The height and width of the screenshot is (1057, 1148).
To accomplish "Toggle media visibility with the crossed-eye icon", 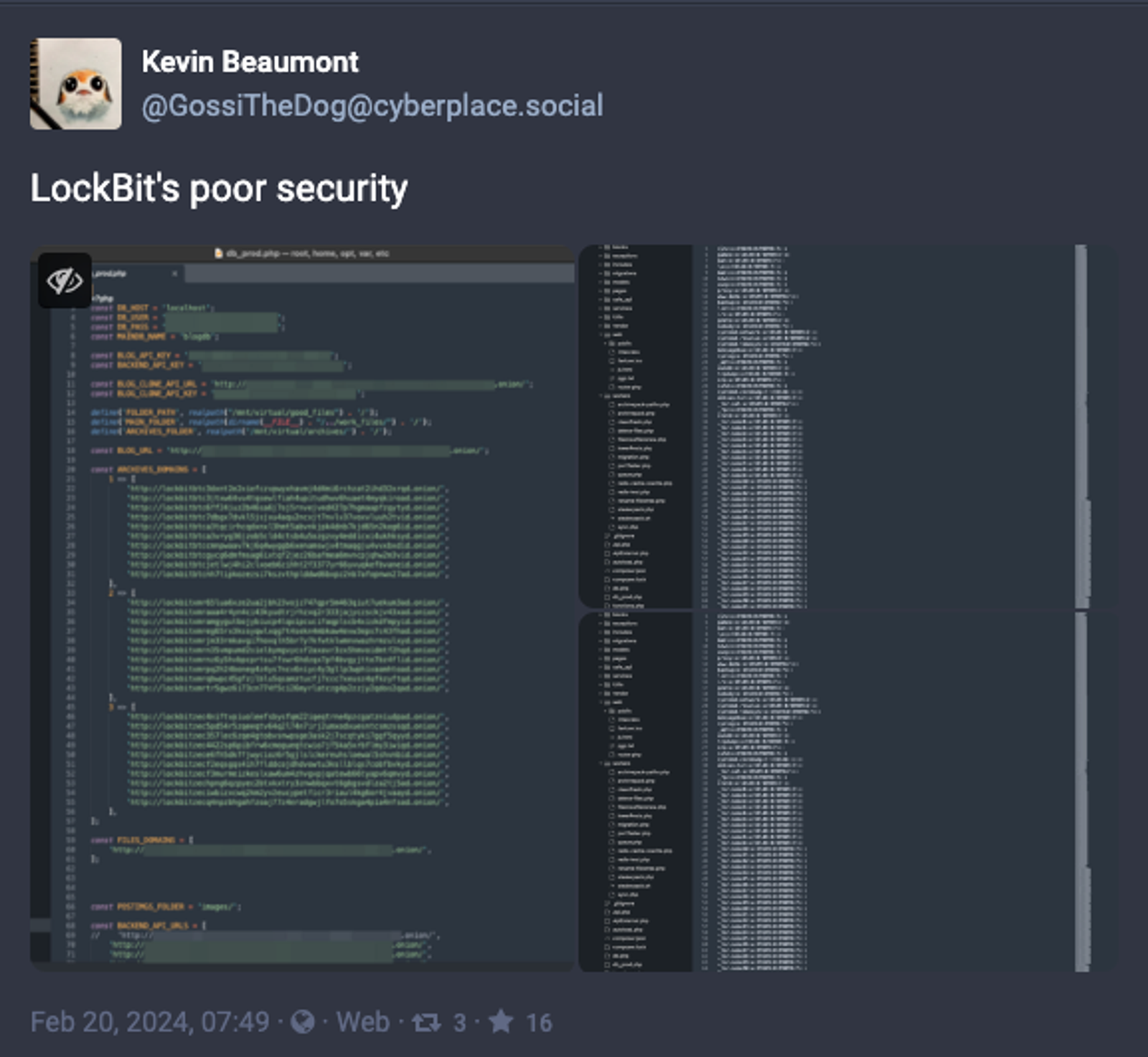I will (65, 281).
